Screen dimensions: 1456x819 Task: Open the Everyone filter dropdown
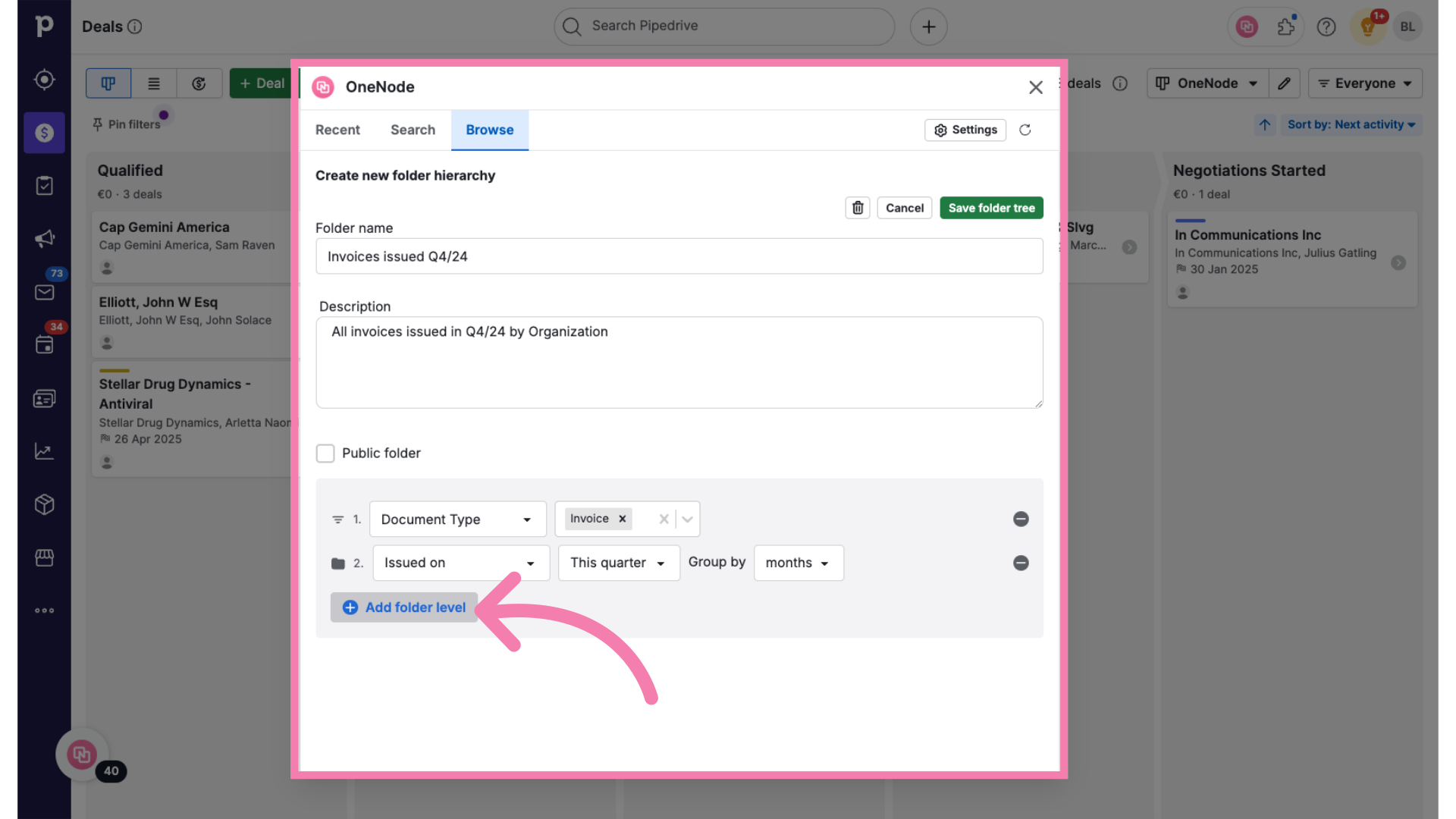pyautogui.click(x=1365, y=83)
